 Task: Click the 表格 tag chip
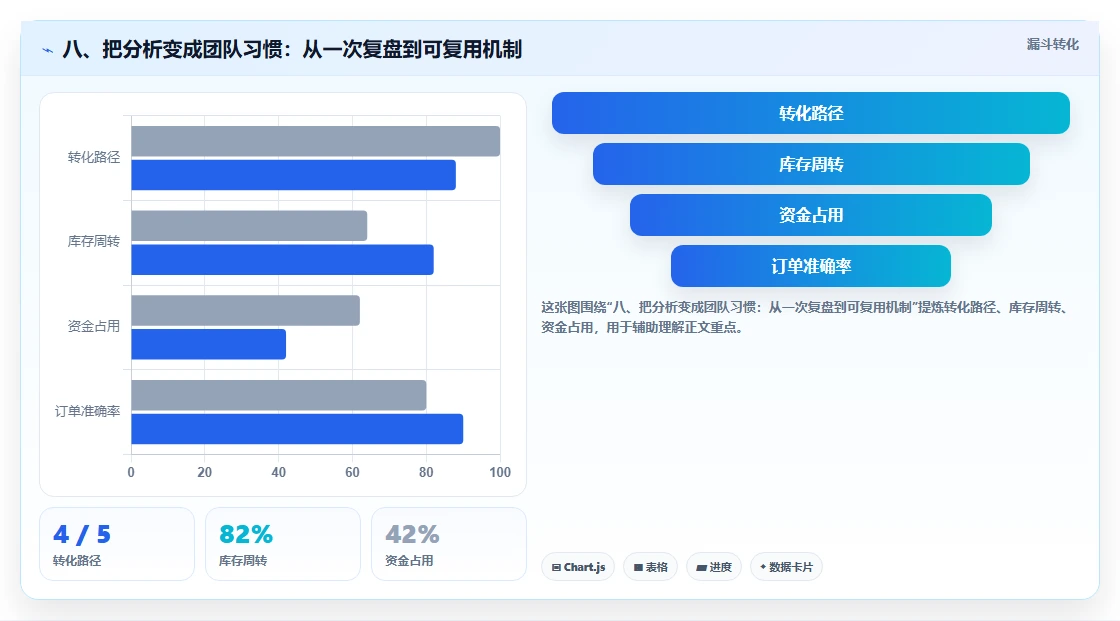coord(650,567)
